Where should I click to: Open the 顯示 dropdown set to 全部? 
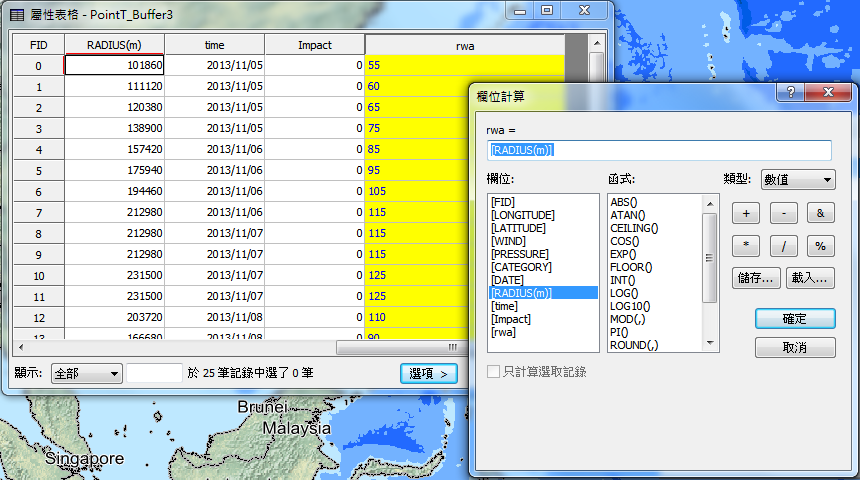pos(87,373)
